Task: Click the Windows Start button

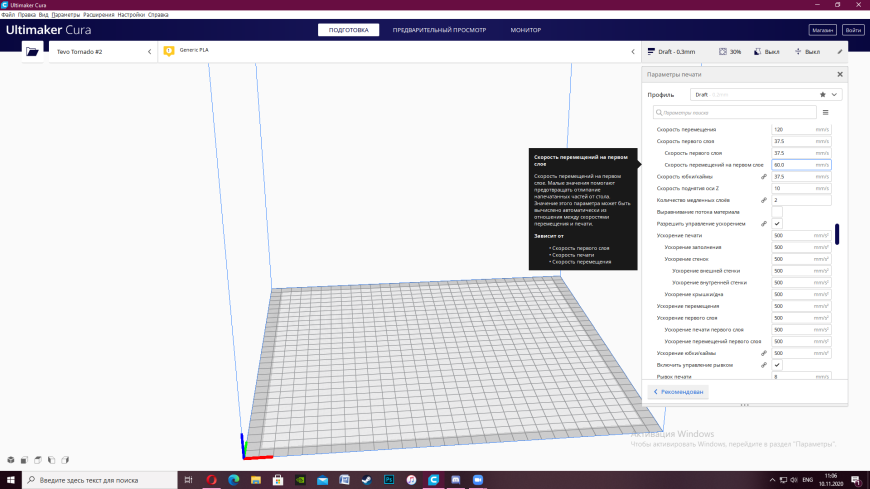Action: pyautogui.click(x=11, y=480)
